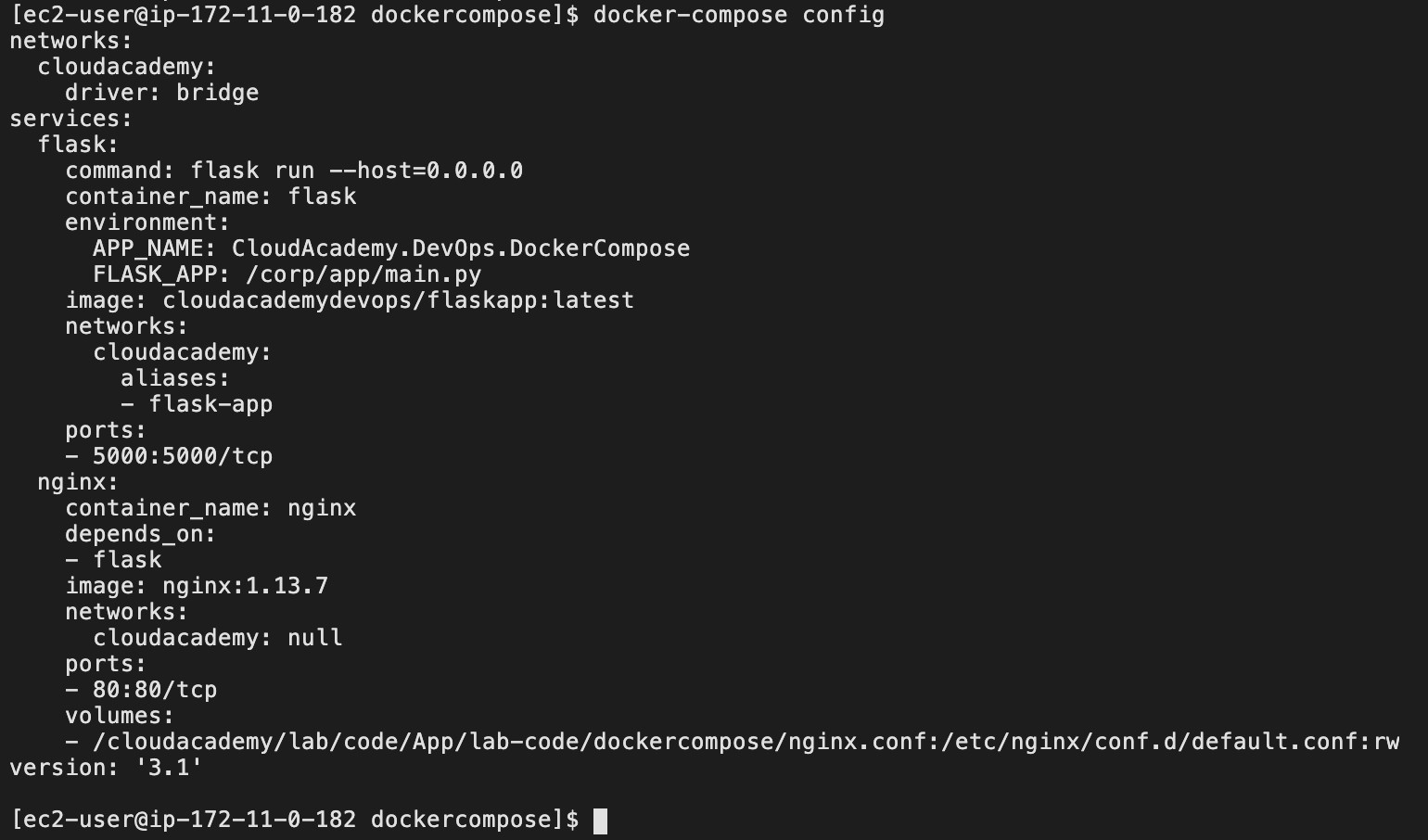Viewport: 1428px width, 840px height.
Task: Click the '- flask-app' alias entry
Action: (x=197, y=404)
